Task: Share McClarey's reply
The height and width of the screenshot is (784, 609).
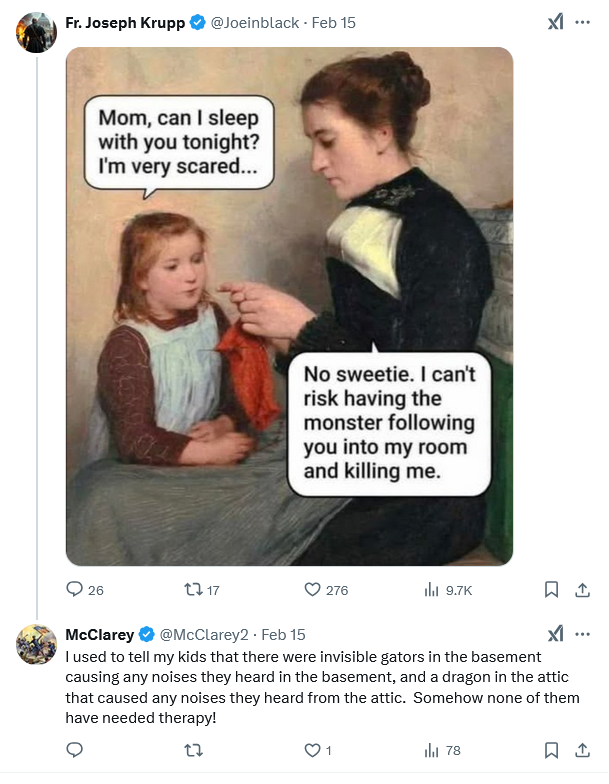Action: tap(581, 750)
